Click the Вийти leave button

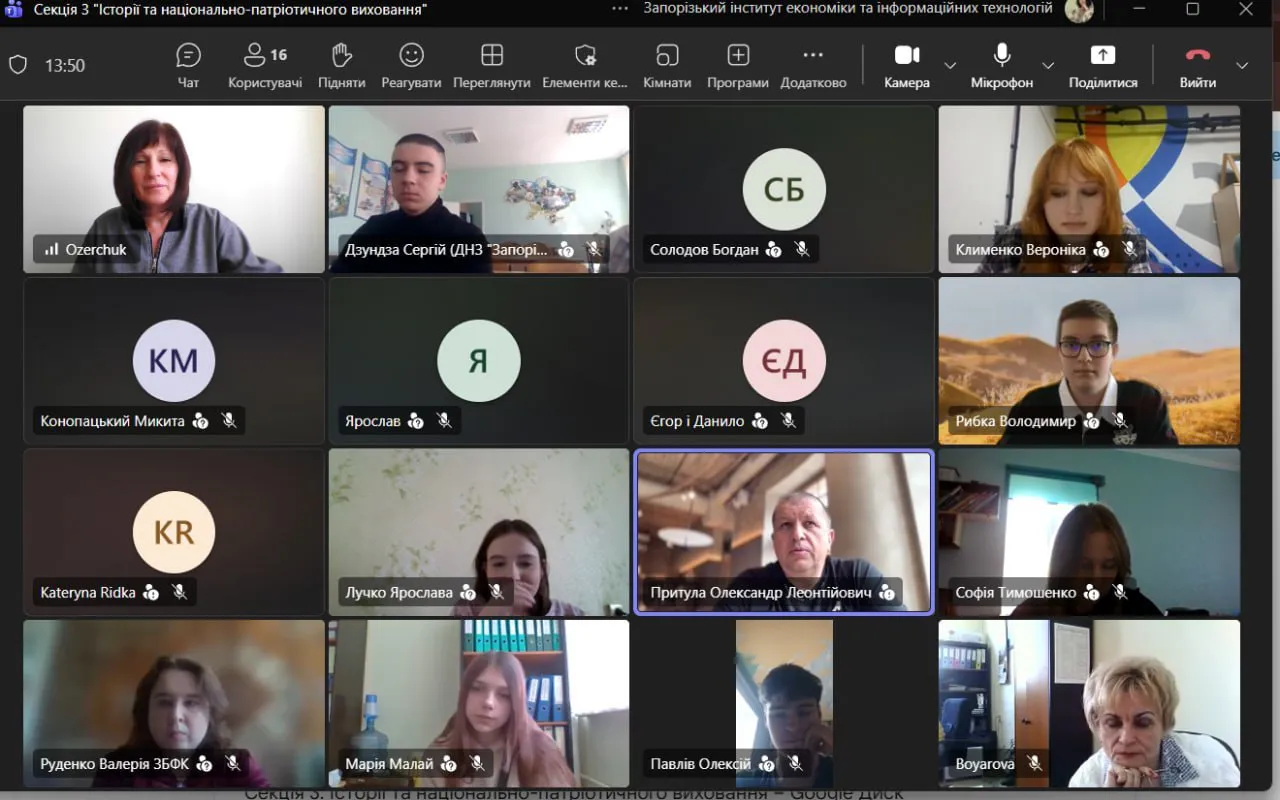coord(1197,66)
